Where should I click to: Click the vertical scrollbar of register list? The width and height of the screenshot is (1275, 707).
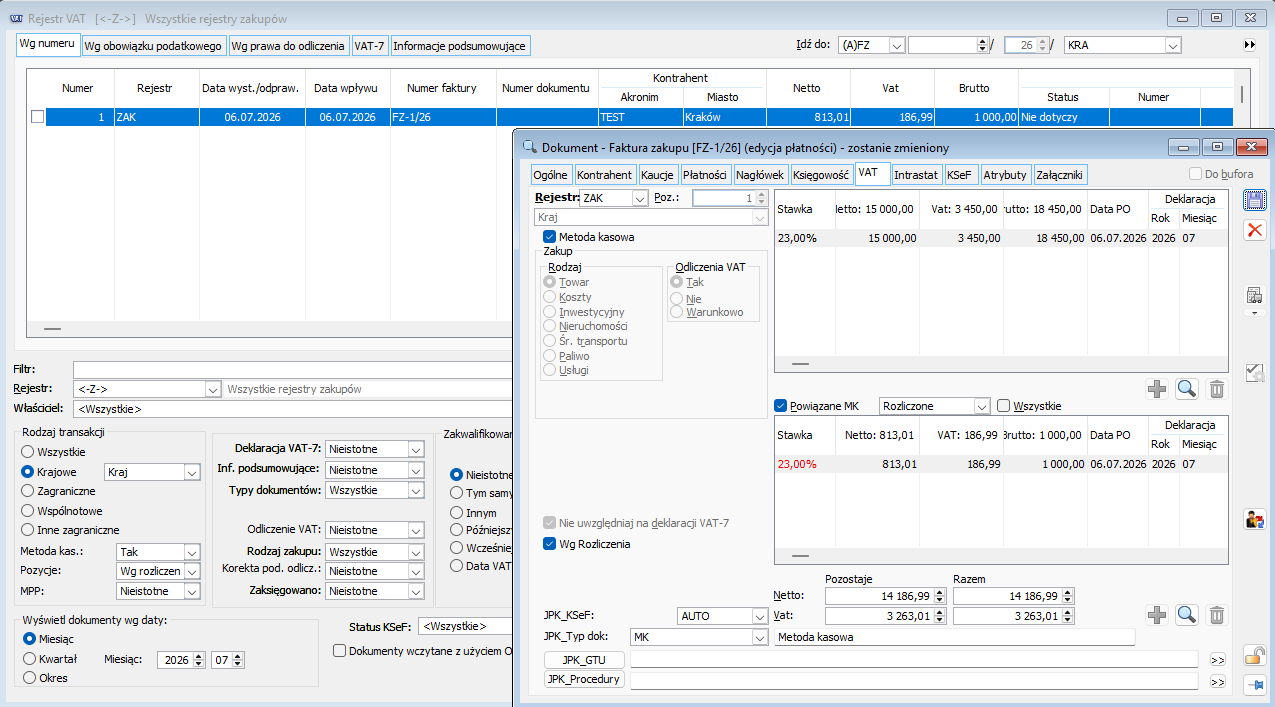click(x=1242, y=95)
